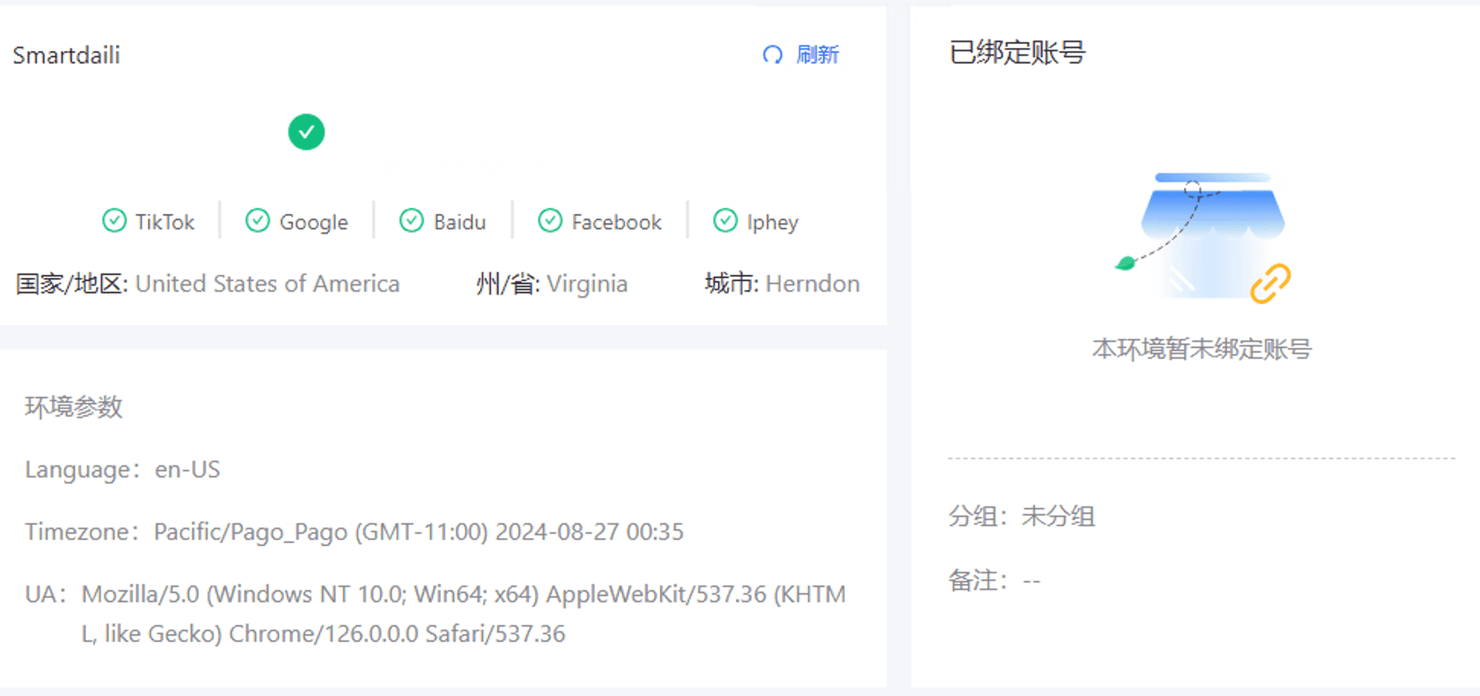Click the store illustration in bound accounts
The width and height of the screenshot is (1480, 696).
1211,235
